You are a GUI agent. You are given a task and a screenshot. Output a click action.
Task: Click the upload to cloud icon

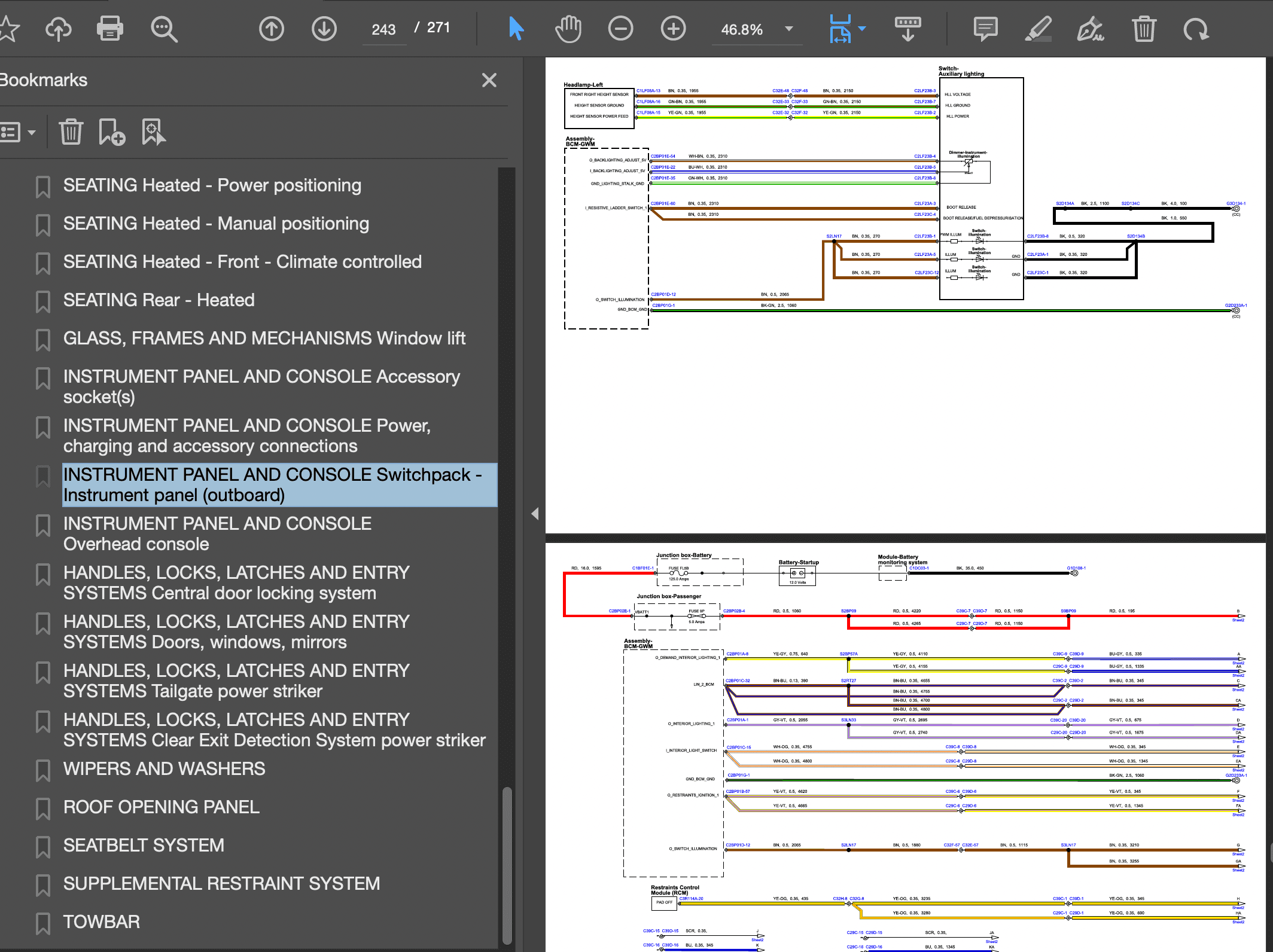[x=58, y=29]
